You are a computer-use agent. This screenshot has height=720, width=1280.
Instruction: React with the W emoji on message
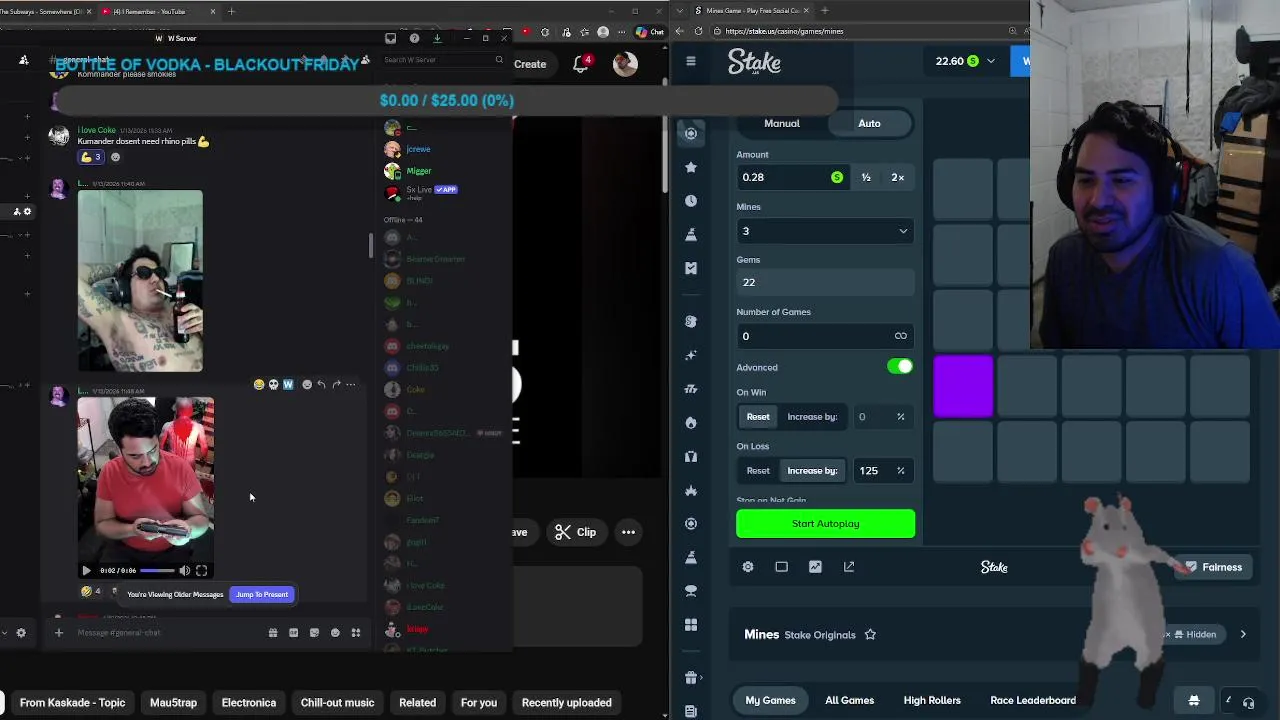click(288, 384)
